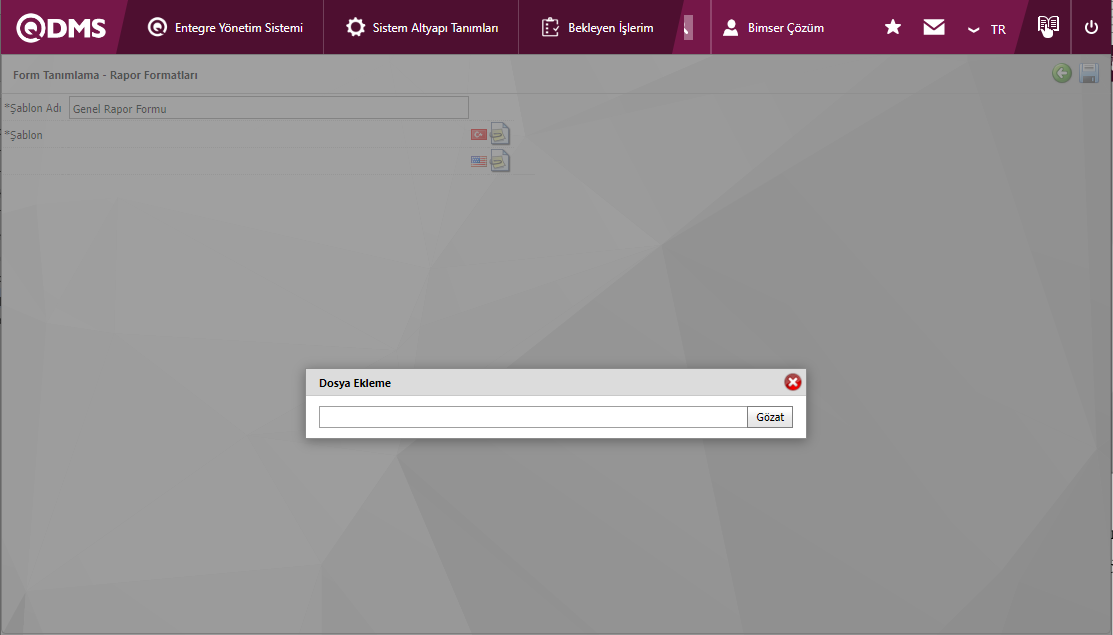Click the Gözat browse button
The image size is (1113, 635).
[x=770, y=417]
